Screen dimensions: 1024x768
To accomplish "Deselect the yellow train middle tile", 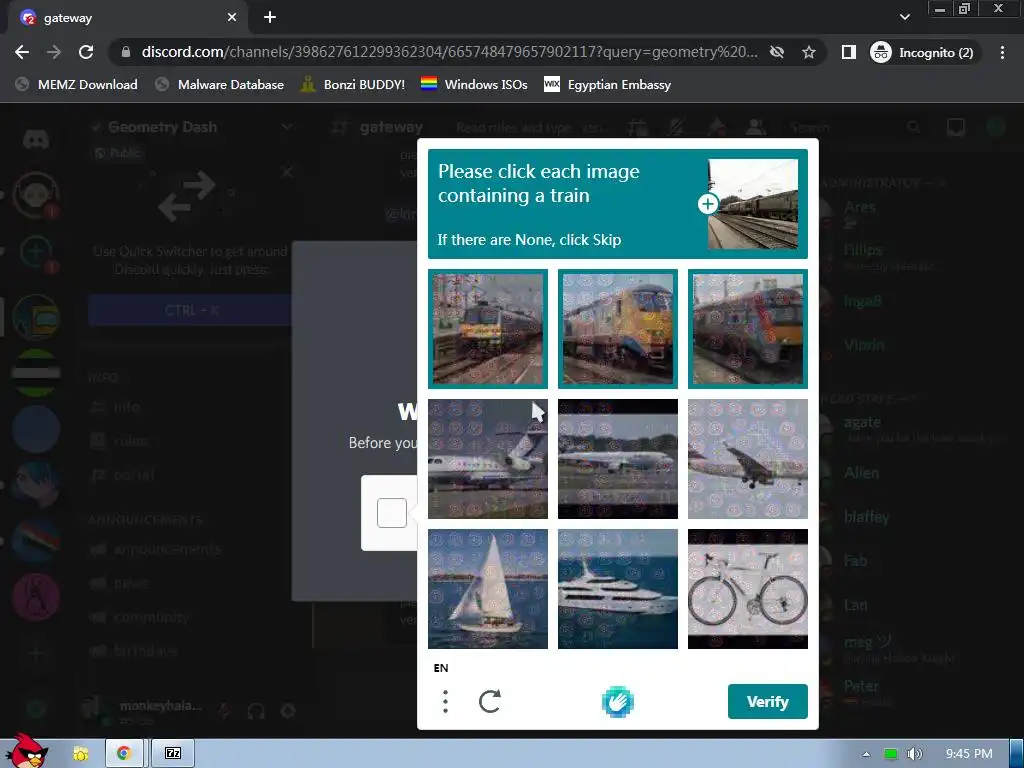I will click(x=618, y=328).
